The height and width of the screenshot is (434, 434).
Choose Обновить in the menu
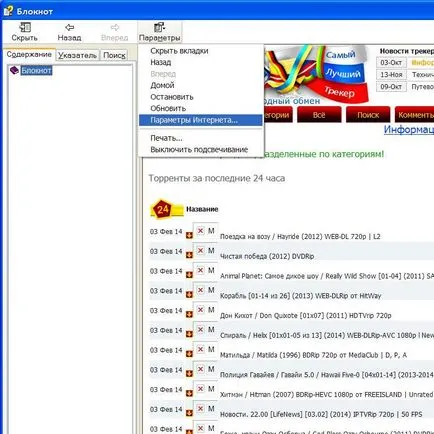pos(201,108)
